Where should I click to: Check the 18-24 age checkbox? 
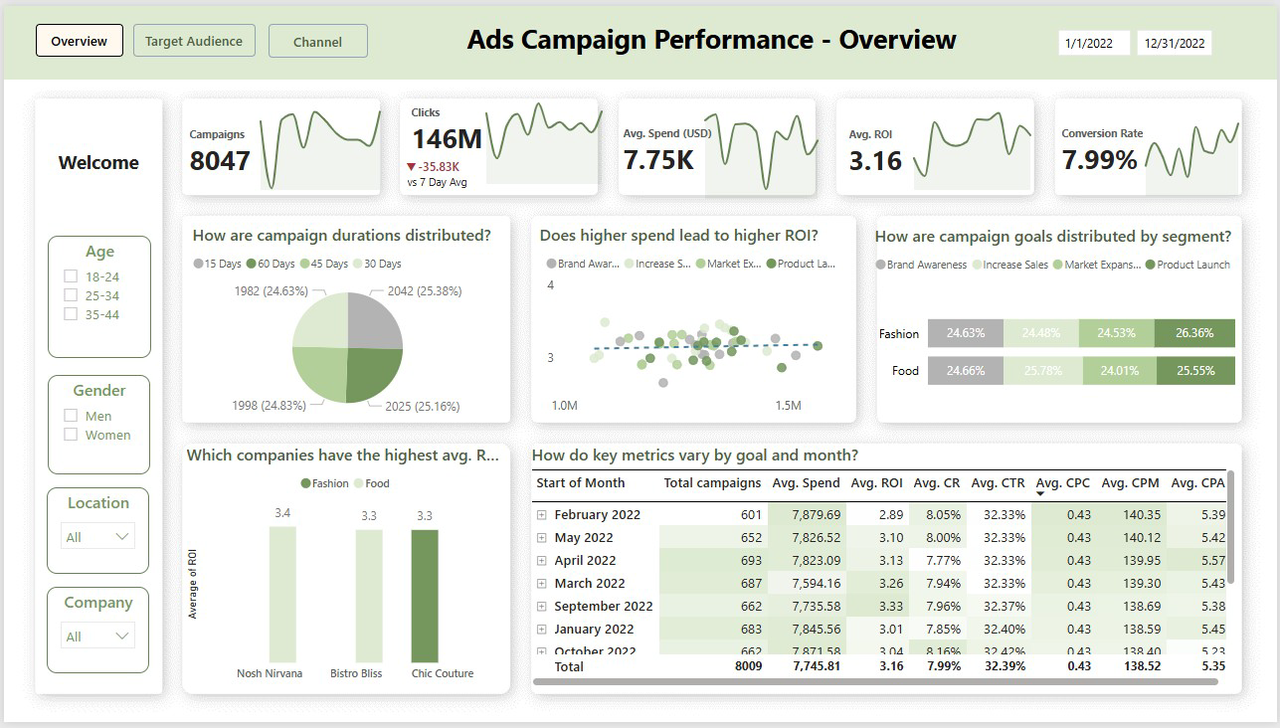(x=71, y=277)
